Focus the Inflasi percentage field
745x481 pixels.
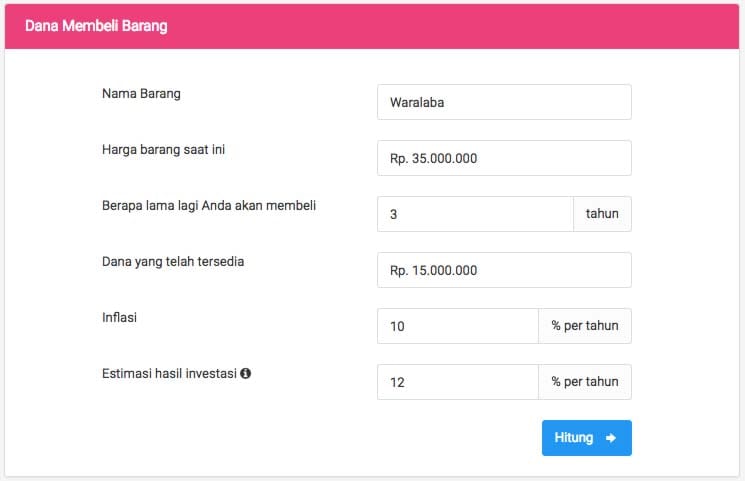(457, 326)
